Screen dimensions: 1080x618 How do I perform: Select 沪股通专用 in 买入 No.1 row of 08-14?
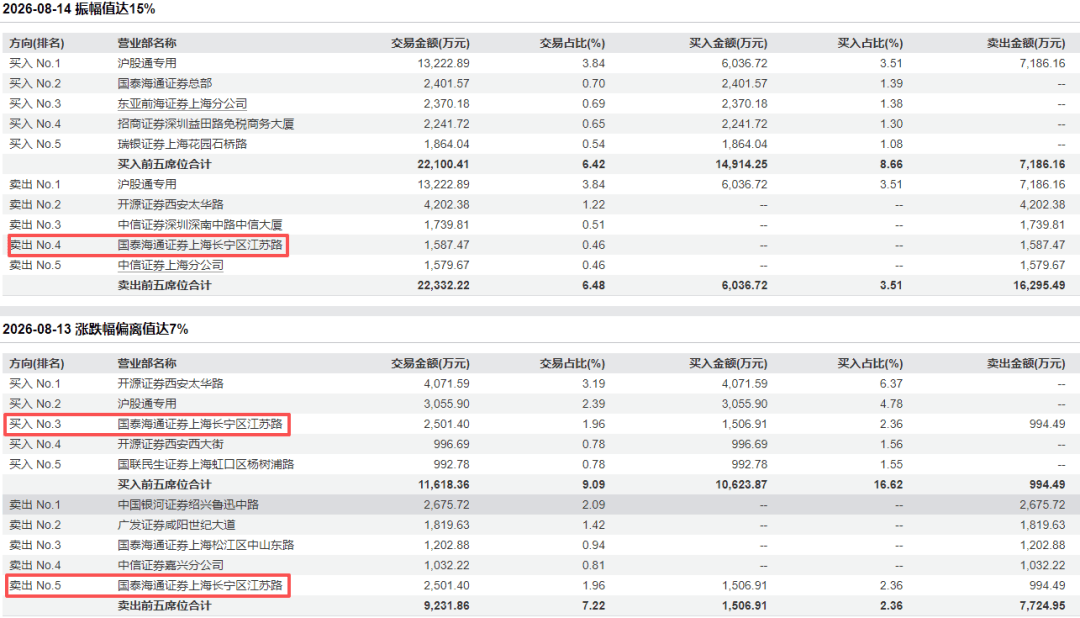(x=147, y=63)
